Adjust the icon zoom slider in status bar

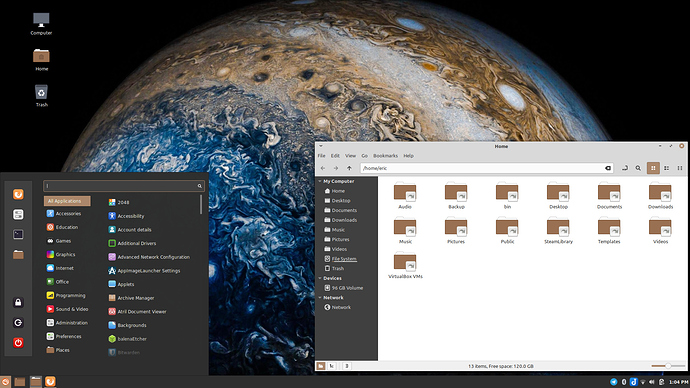click(668, 366)
